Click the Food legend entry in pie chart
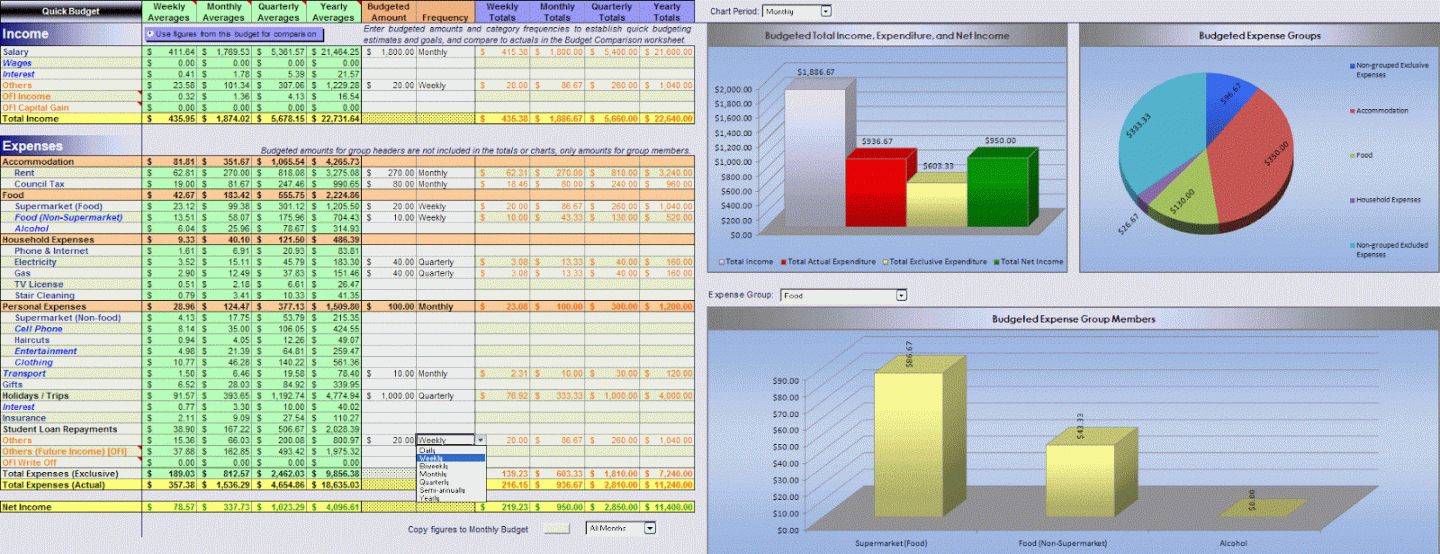The image size is (1440, 554). (1366, 155)
